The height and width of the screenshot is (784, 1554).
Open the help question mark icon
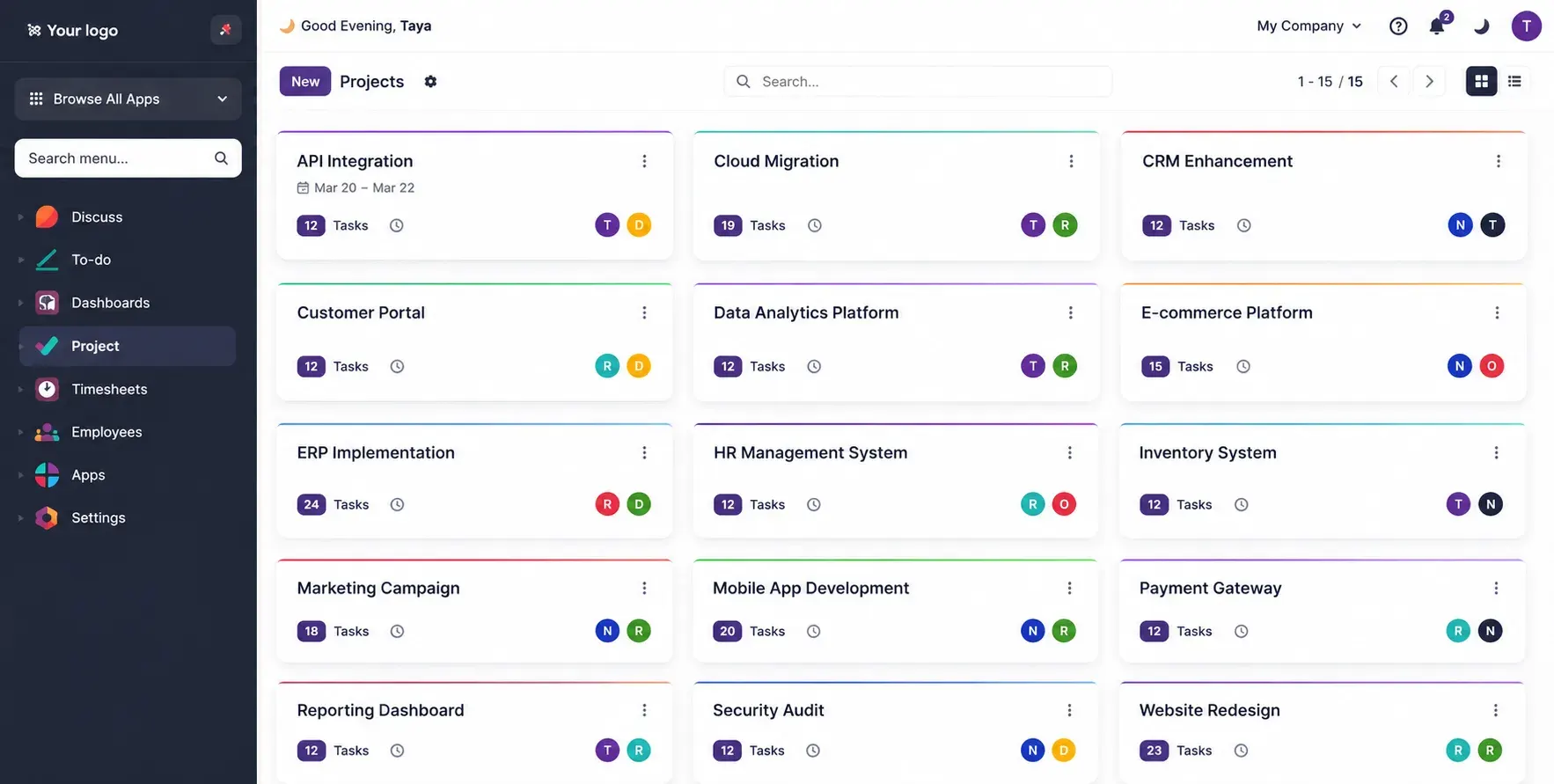(1397, 26)
